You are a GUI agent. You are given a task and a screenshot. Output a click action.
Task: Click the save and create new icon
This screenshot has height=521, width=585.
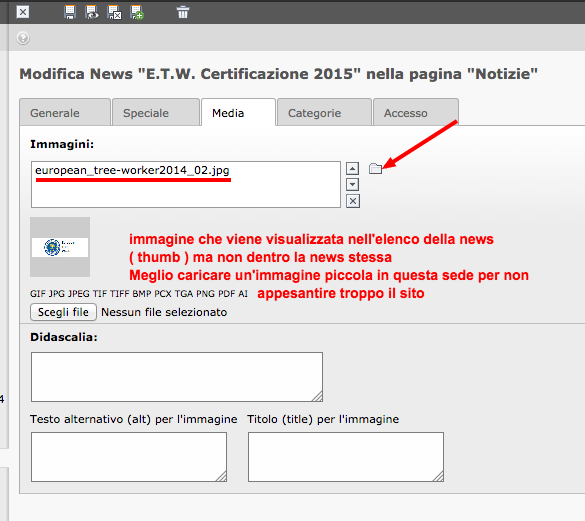137,12
